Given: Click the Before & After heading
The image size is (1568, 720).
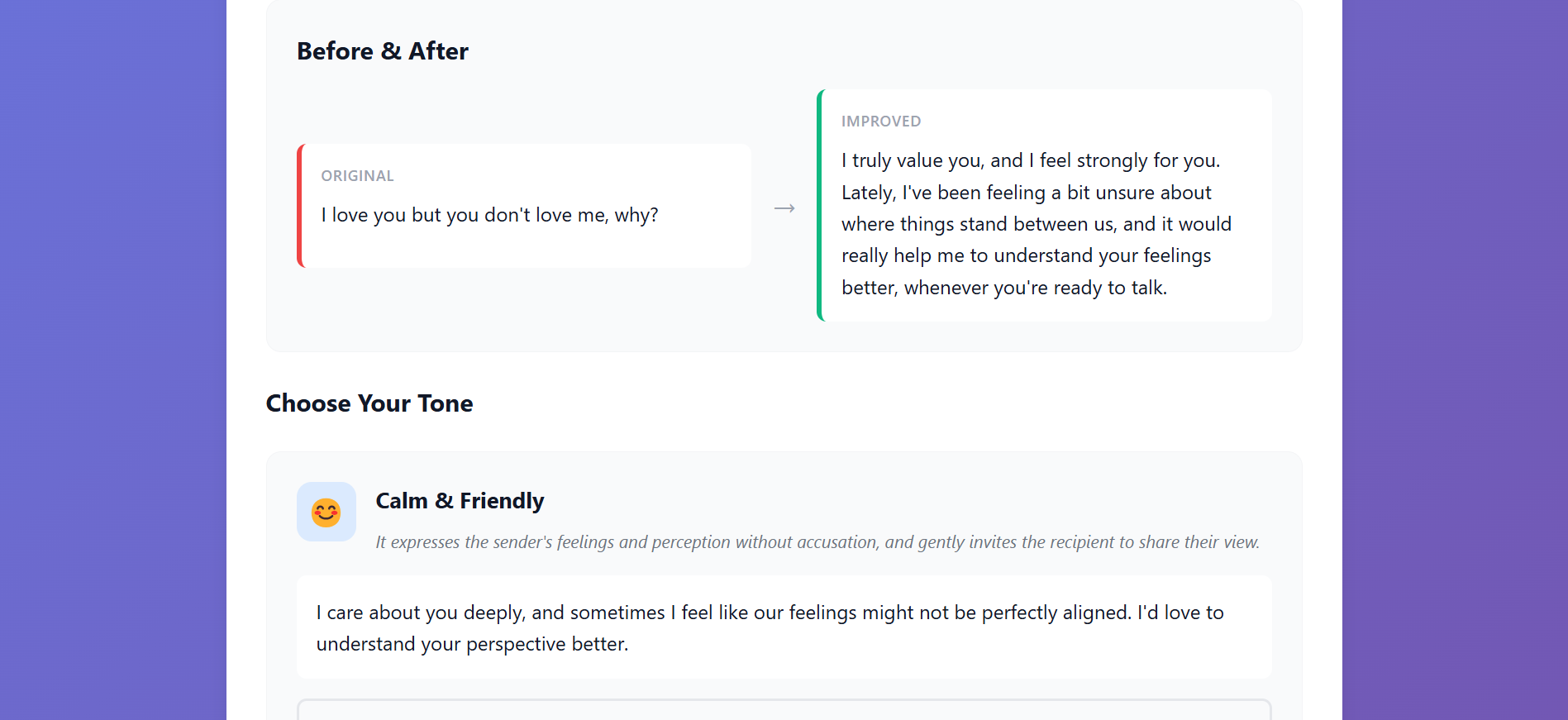Looking at the screenshot, I should click(x=382, y=51).
